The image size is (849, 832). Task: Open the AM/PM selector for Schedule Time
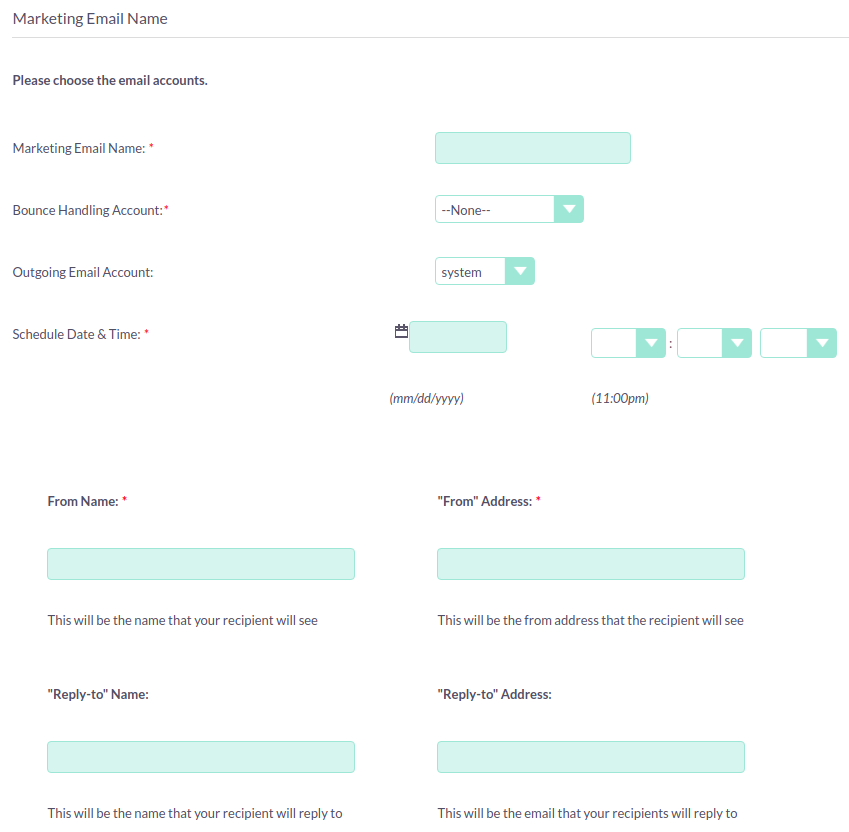point(797,342)
